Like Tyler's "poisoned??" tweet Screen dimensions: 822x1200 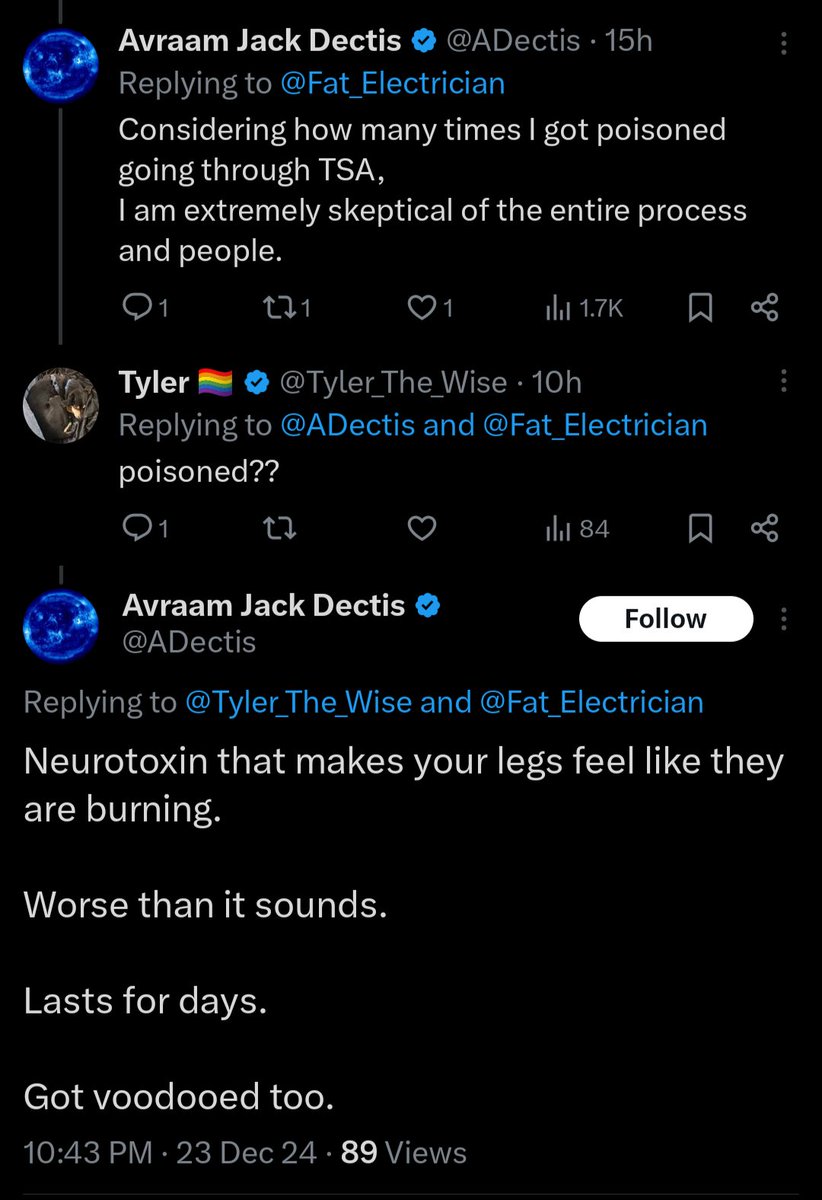click(x=423, y=528)
